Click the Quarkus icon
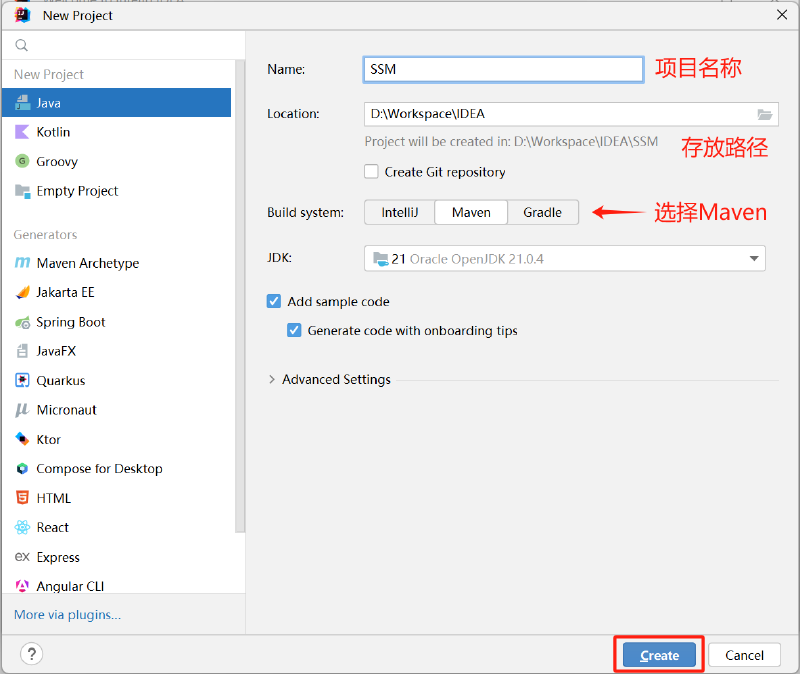The width and height of the screenshot is (800, 674). (x=22, y=381)
